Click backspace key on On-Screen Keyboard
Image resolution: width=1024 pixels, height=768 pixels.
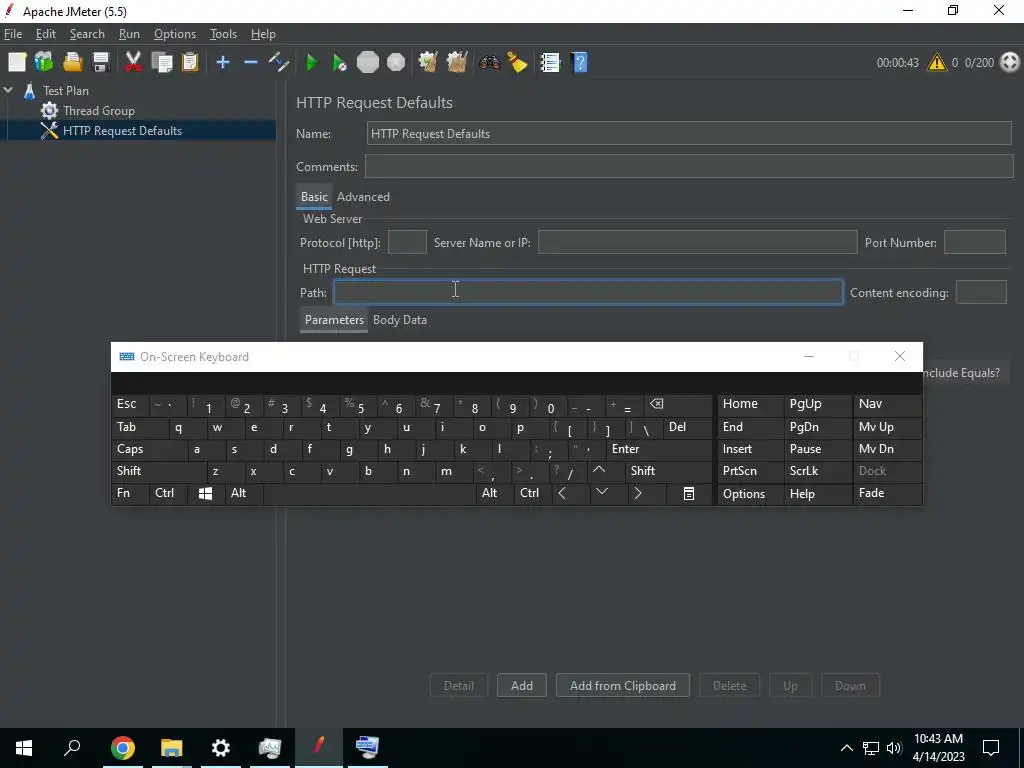coord(677,404)
